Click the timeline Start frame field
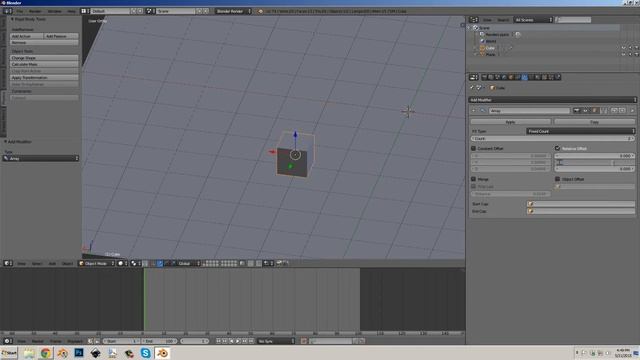The image size is (640, 360). pos(121,341)
